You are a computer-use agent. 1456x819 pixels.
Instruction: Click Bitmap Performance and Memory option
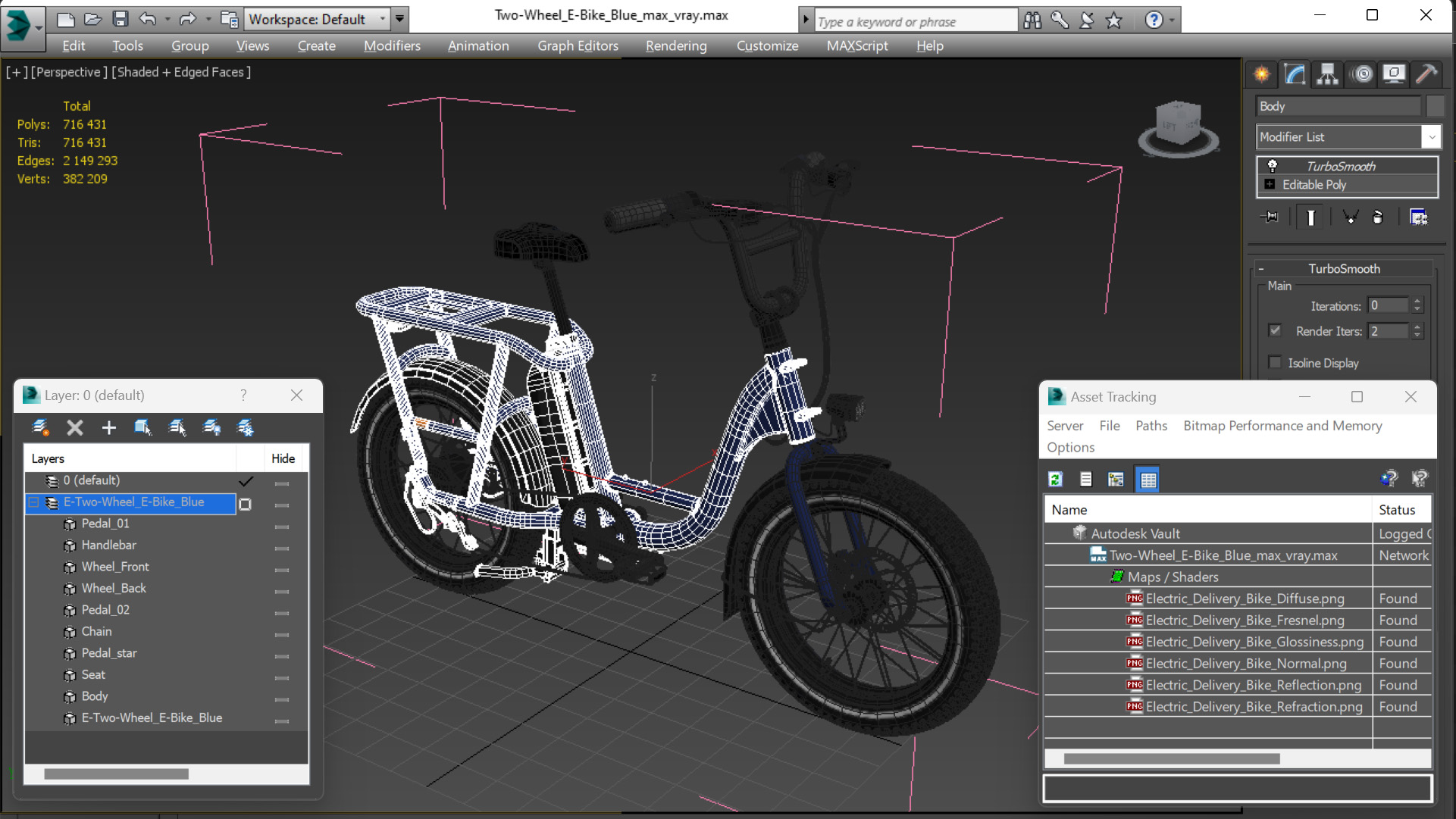coord(1283,425)
